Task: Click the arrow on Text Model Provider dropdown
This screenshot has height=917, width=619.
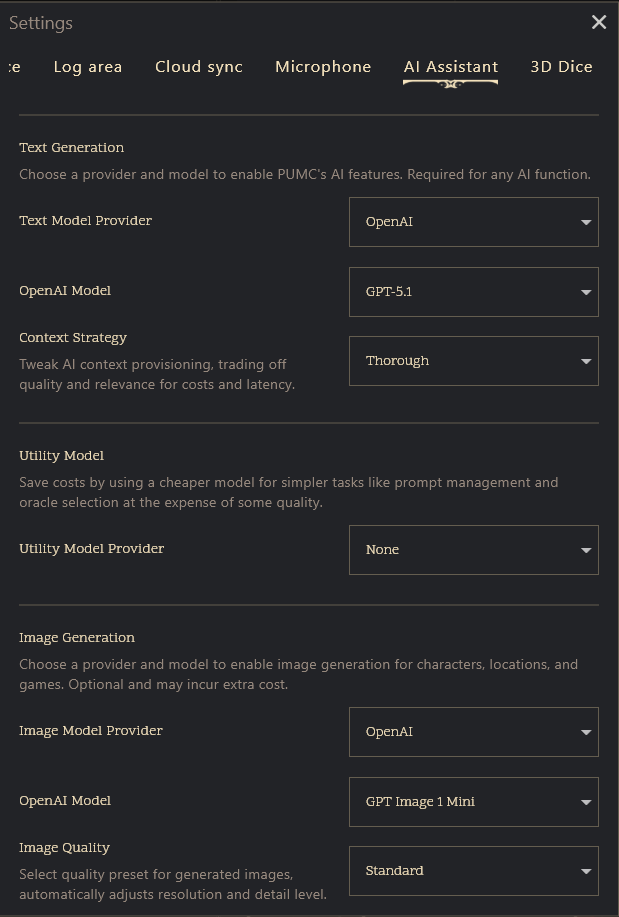Action: tap(586, 222)
